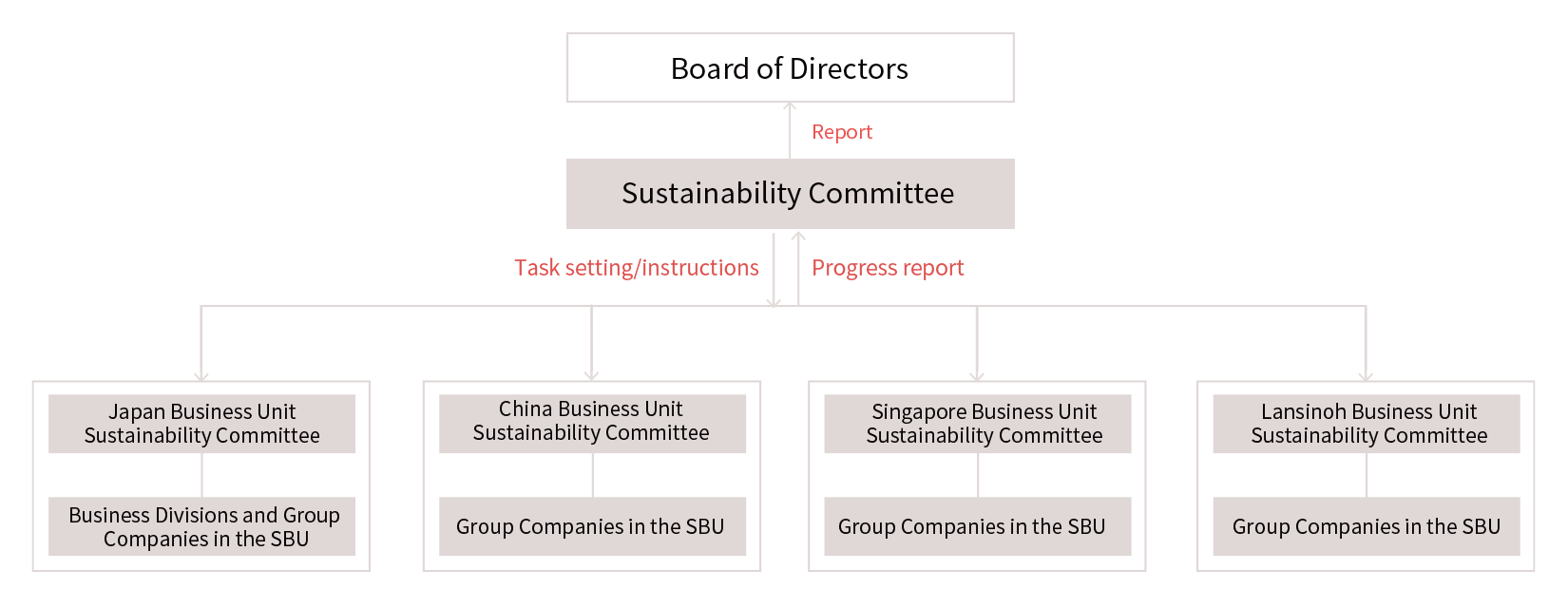This screenshot has height=608, width=1568.
Task: Click Group Companies box under Lansinoh unit
Action: [x=1367, y=526]
